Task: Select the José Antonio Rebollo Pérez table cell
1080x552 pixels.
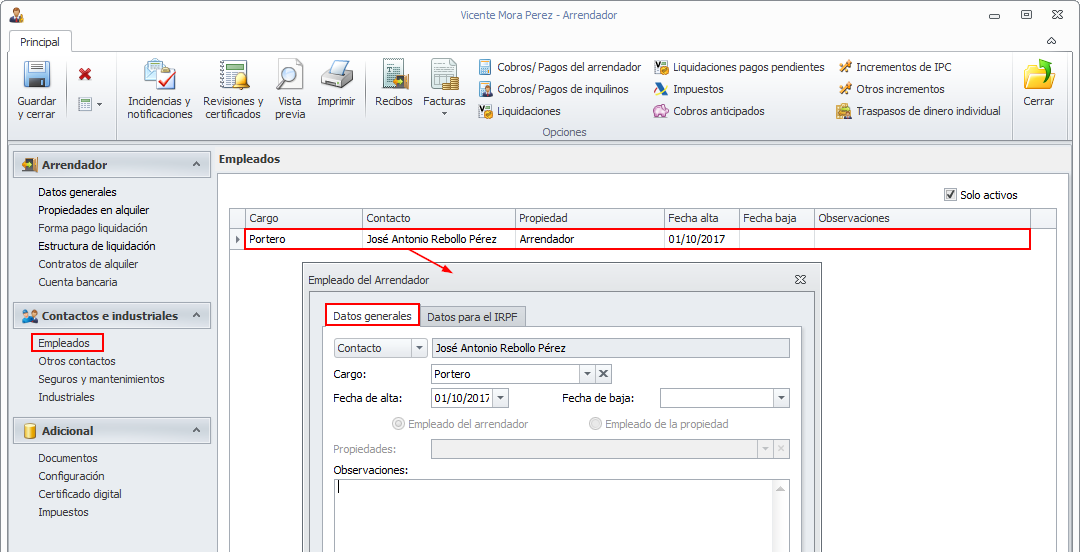Action: tap(439, 239)
